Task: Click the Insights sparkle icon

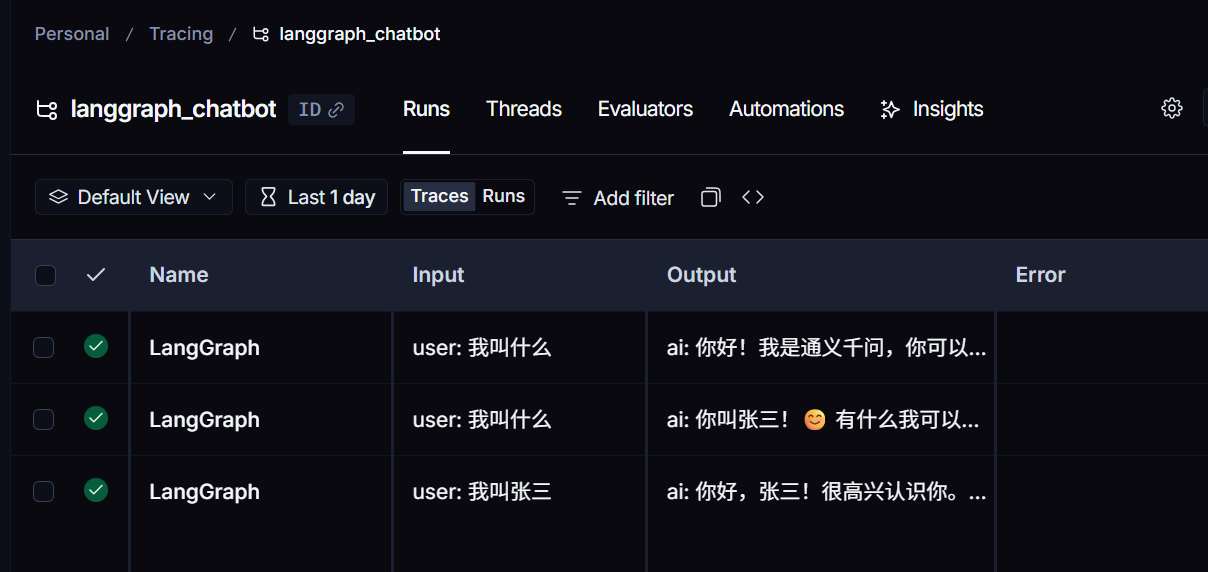Action: point(890,110)
